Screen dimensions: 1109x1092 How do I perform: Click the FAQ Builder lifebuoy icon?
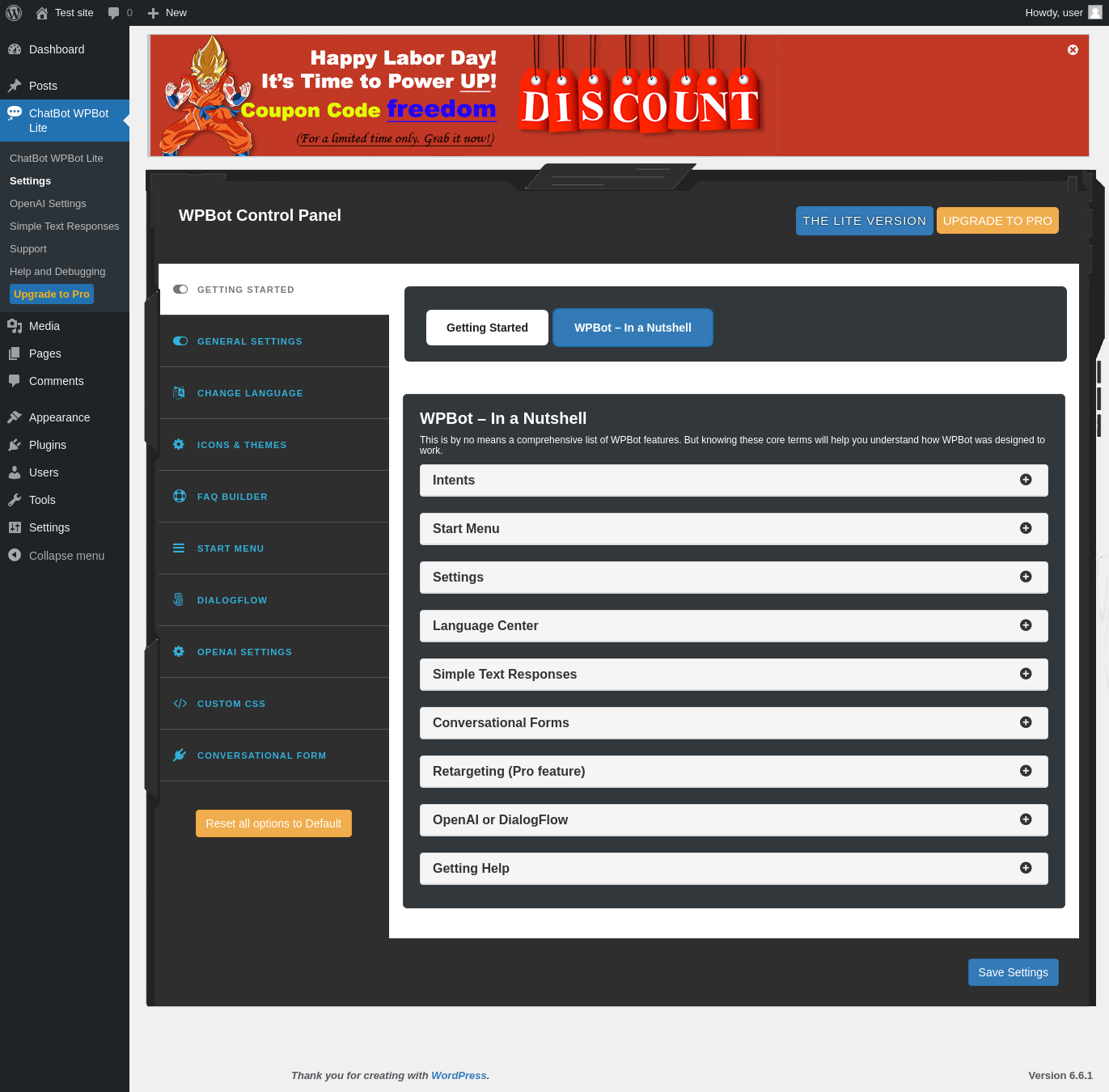pos(179,497)
